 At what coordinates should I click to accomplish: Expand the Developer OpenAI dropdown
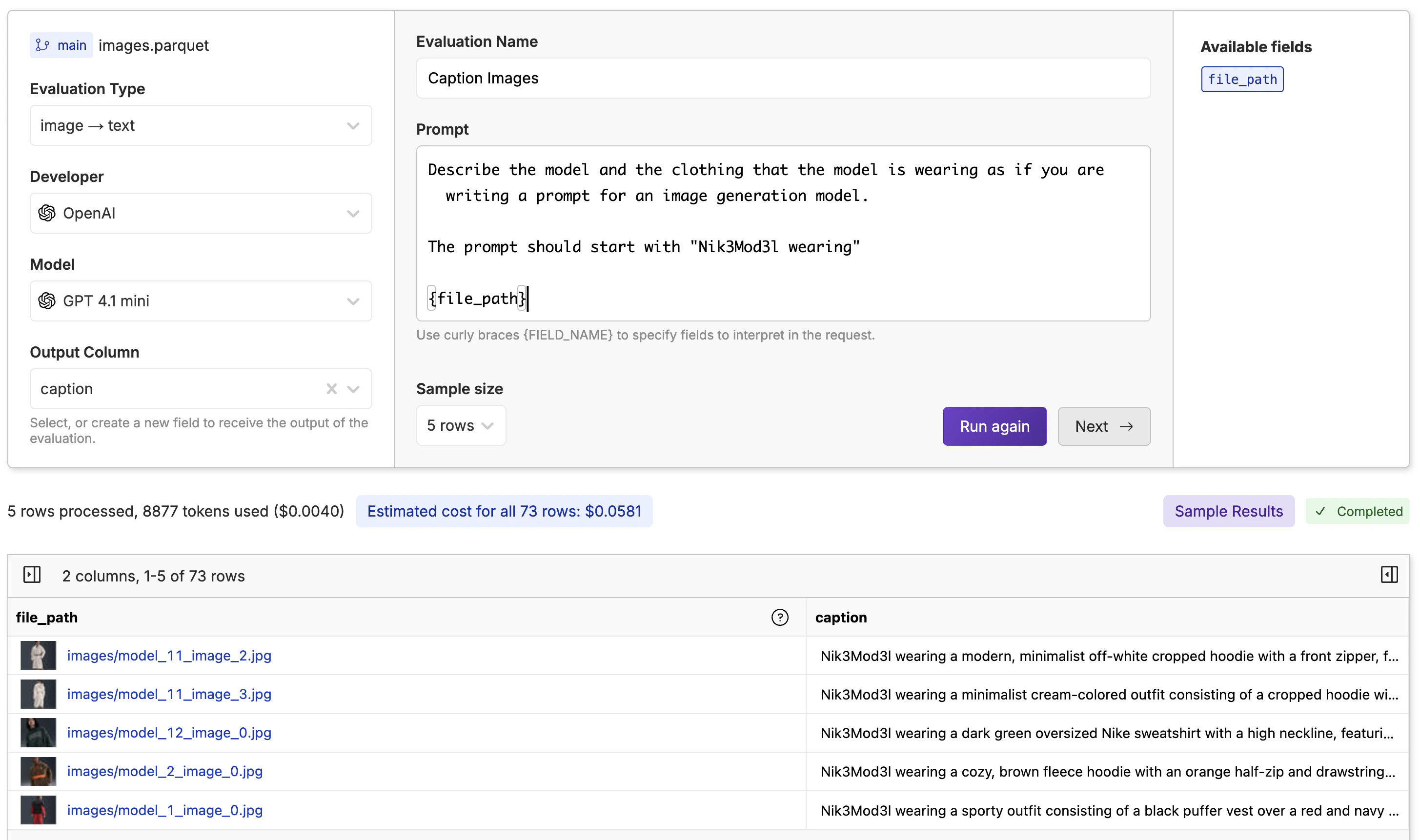coord(201,213)
